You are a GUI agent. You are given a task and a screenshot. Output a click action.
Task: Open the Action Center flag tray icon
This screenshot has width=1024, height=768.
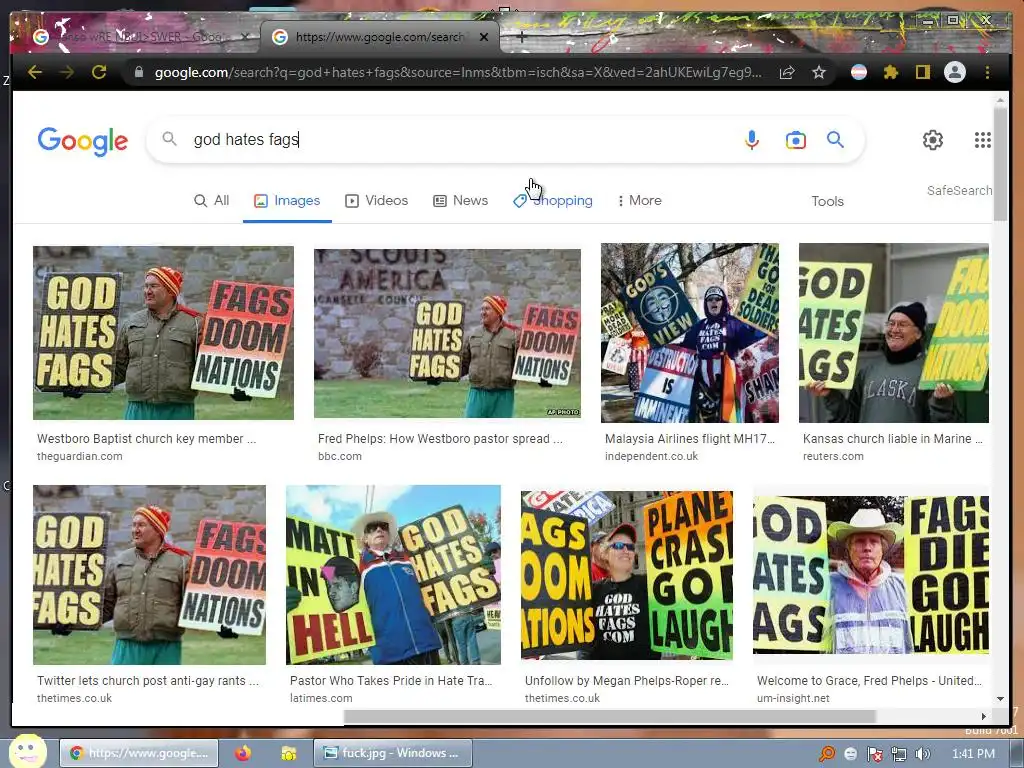[874, 754]
